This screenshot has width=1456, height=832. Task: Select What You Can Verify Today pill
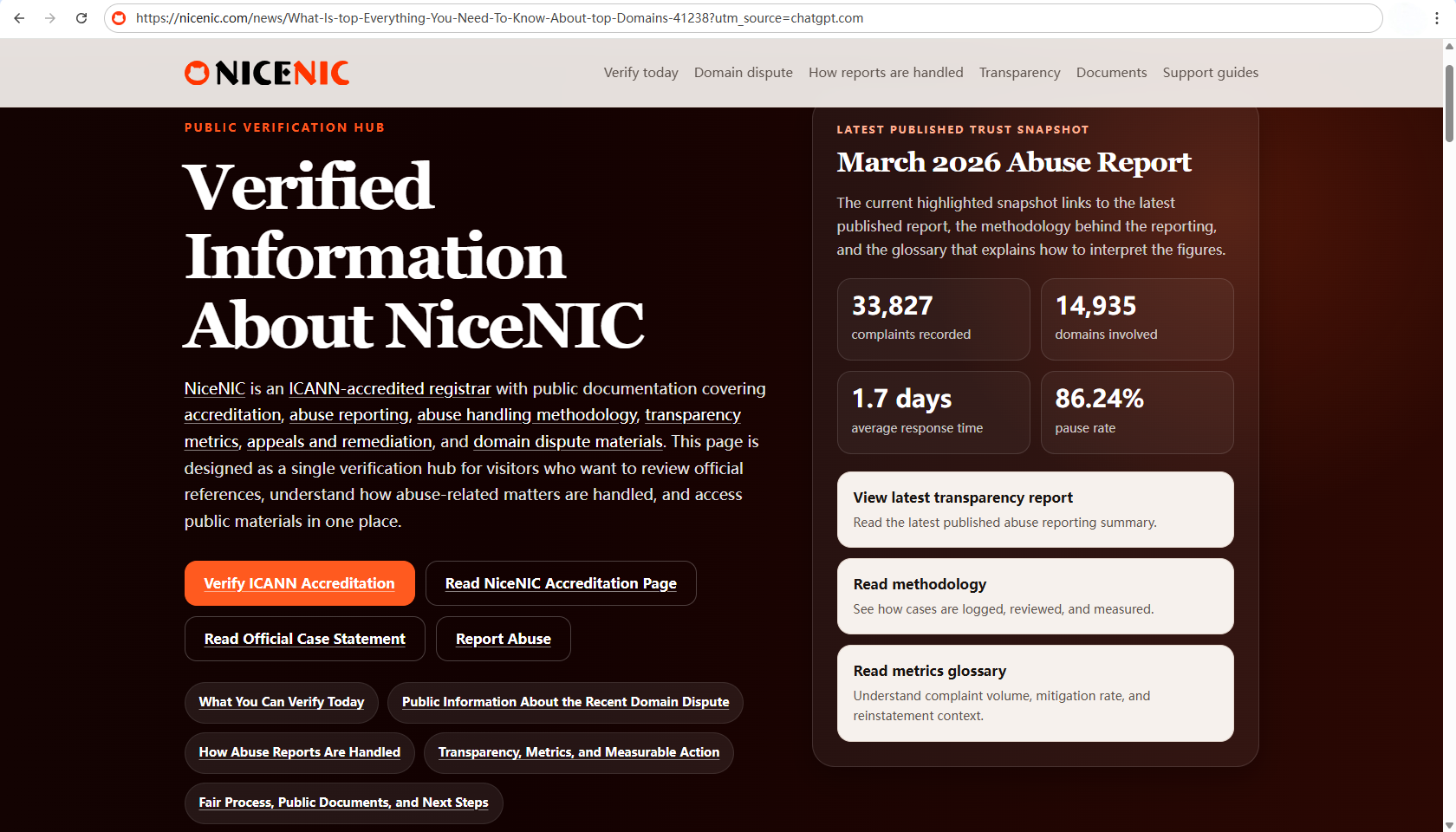[282, 703]
